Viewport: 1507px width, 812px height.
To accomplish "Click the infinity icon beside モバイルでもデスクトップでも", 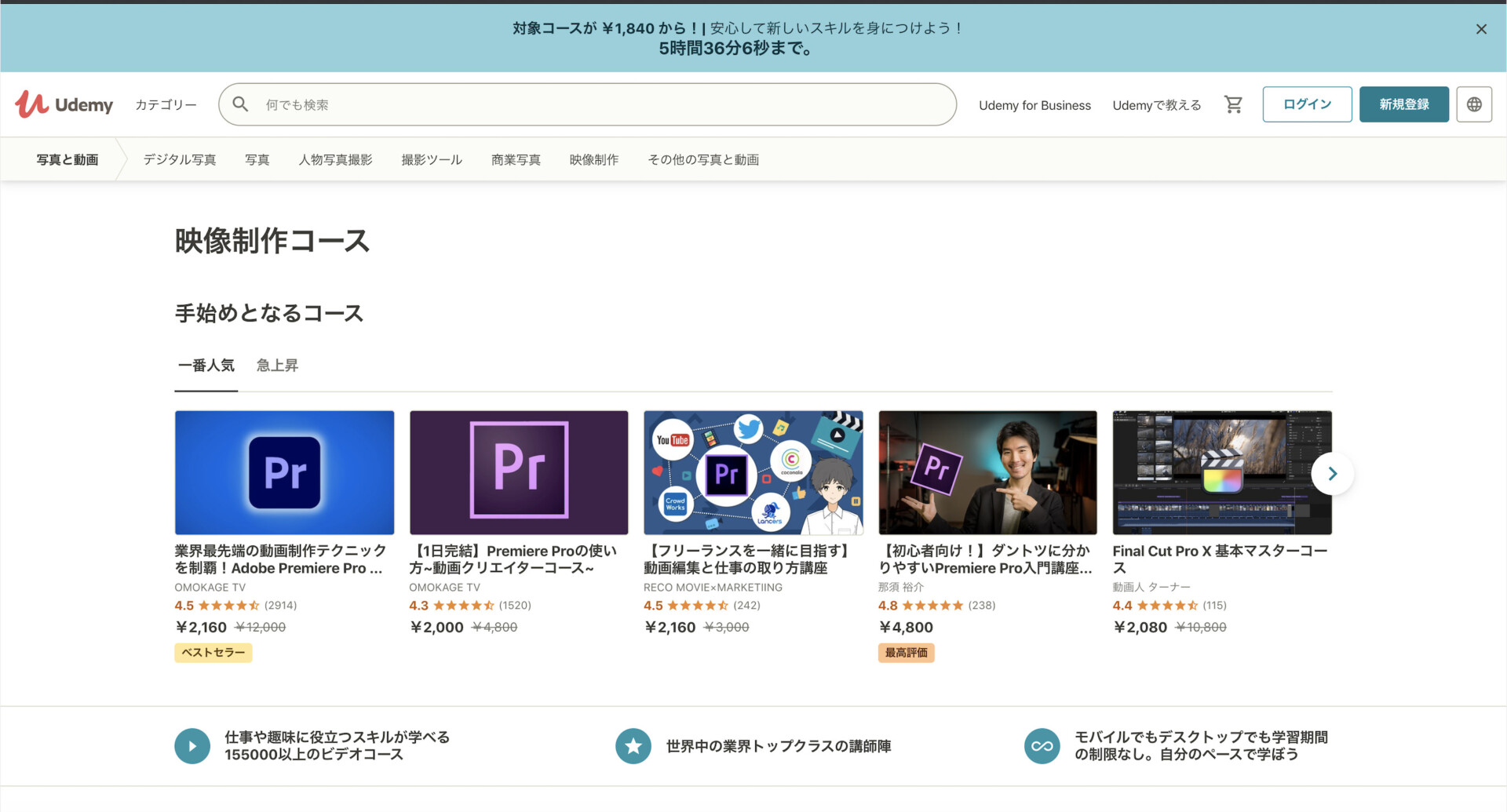I will (x=1042, y=745).
